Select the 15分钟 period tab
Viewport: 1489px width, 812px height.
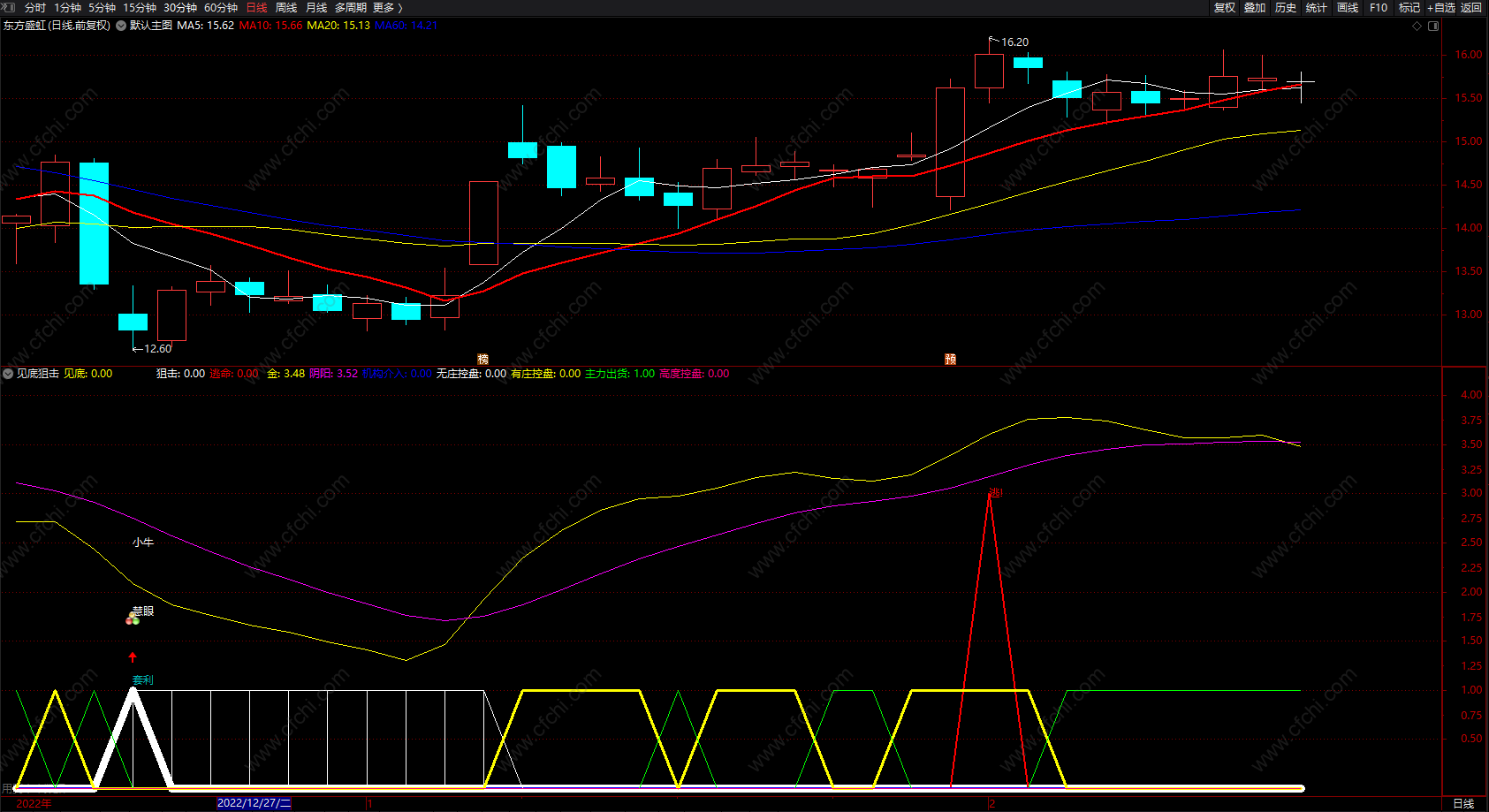pyautogui.click(x=140, y=7)
